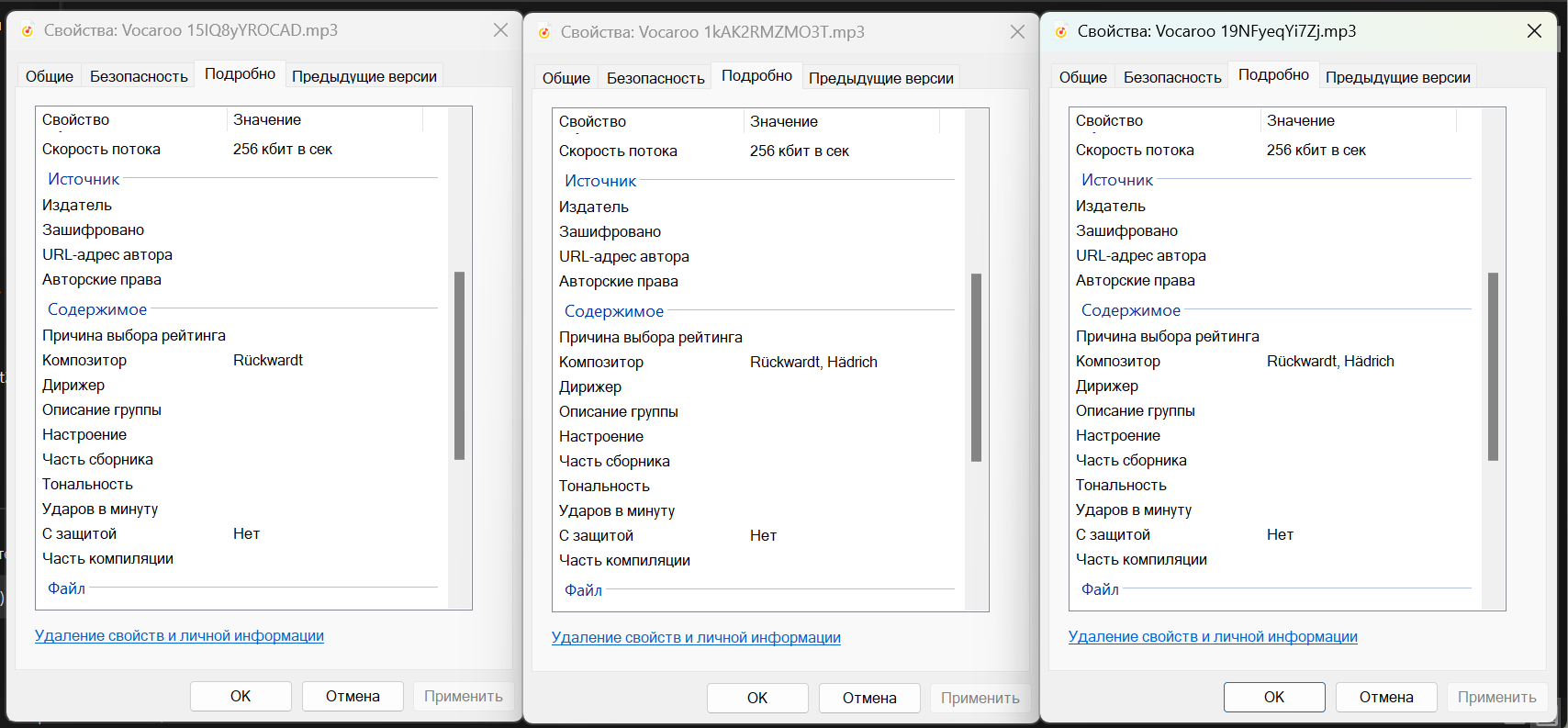Select Композитор value Rückwardt in first window

coord(268,360)
